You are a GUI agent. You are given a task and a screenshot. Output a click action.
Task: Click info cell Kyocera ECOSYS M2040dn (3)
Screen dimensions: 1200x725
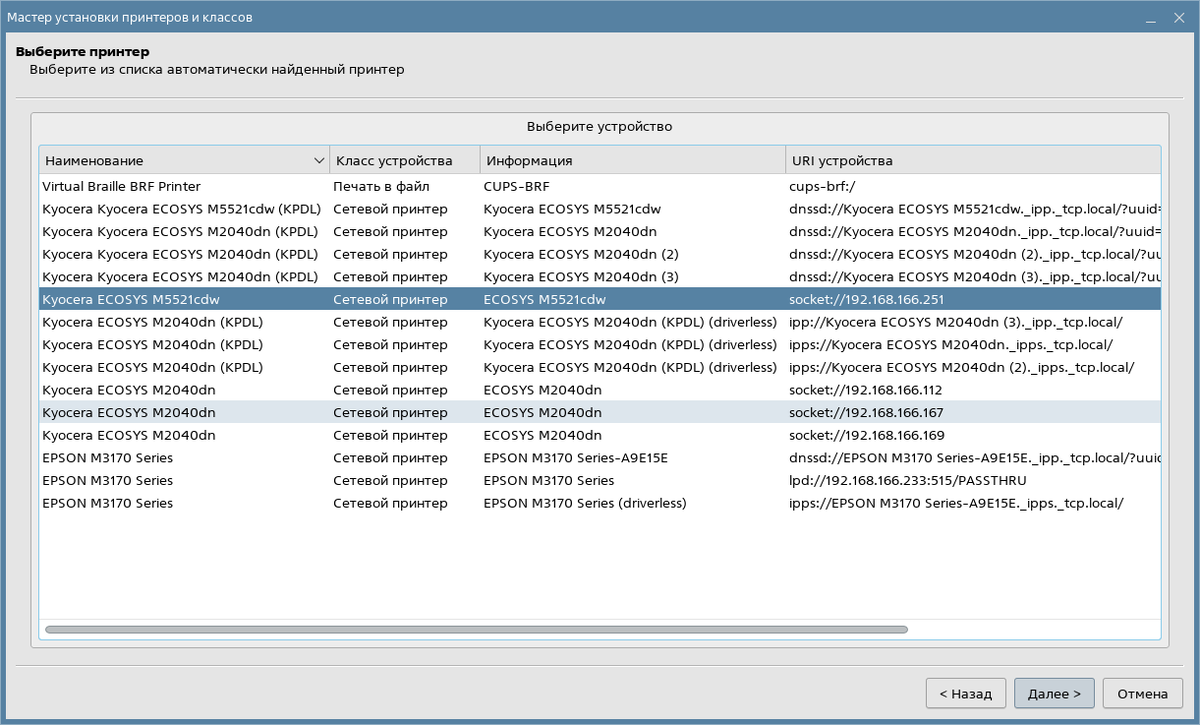[581, 277]
